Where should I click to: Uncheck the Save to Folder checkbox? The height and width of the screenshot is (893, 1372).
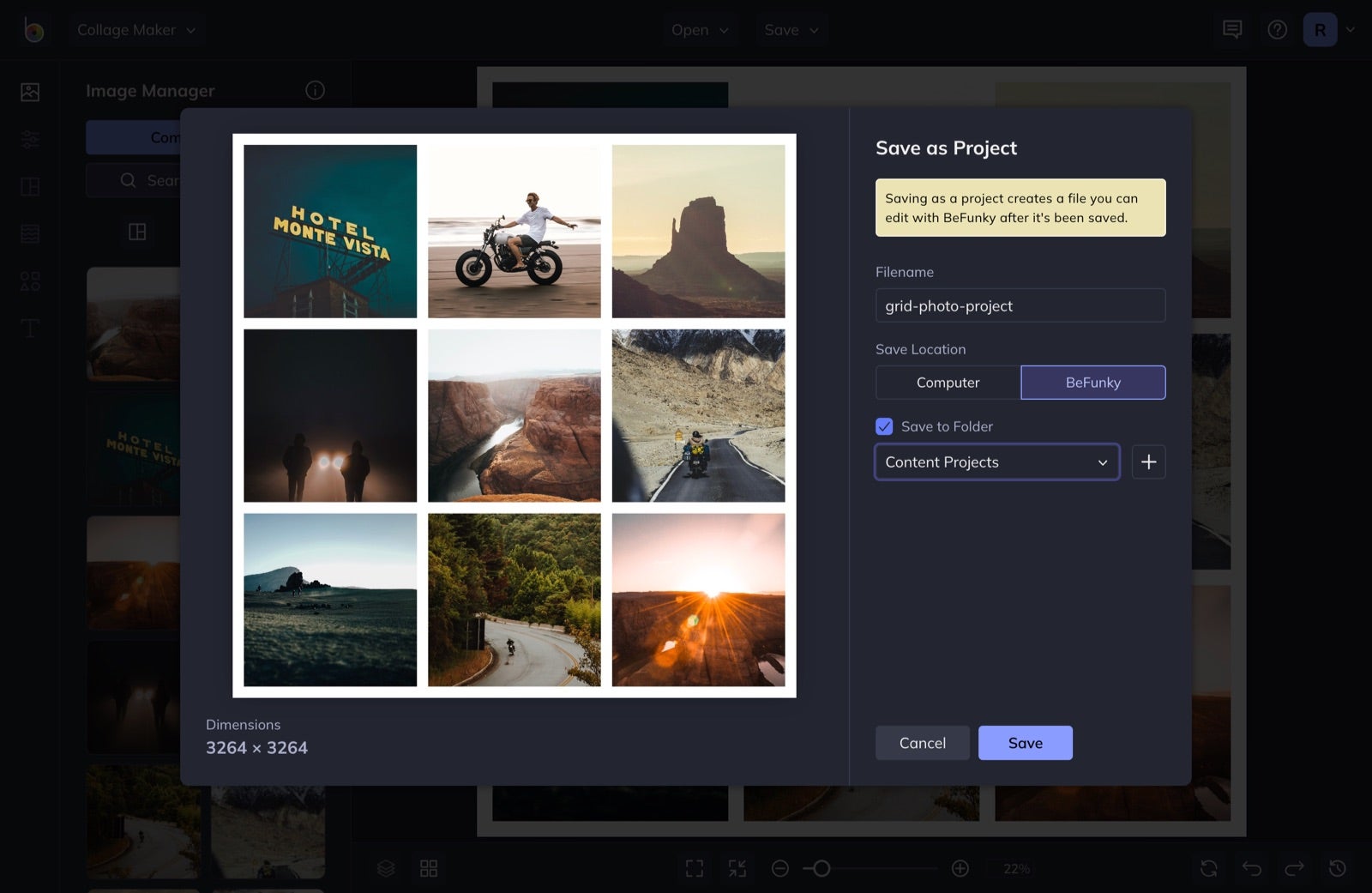[x=884, y=425]
